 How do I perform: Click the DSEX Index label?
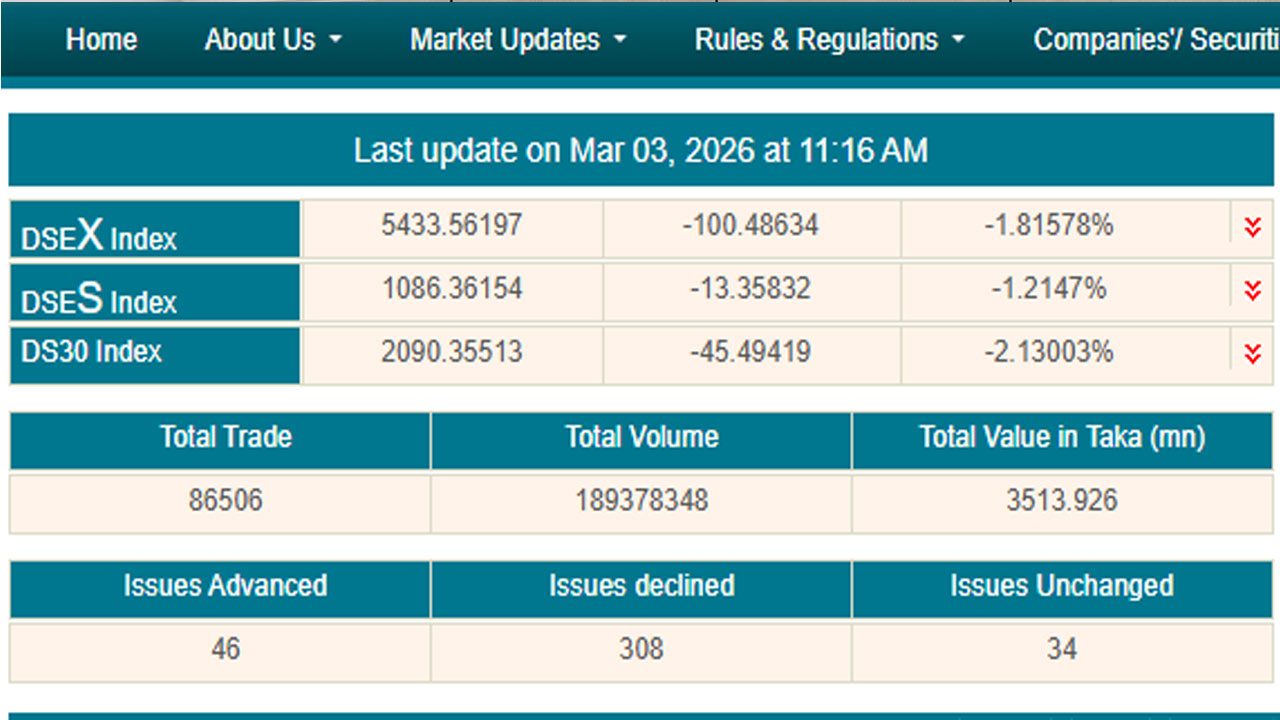[99, 237]
